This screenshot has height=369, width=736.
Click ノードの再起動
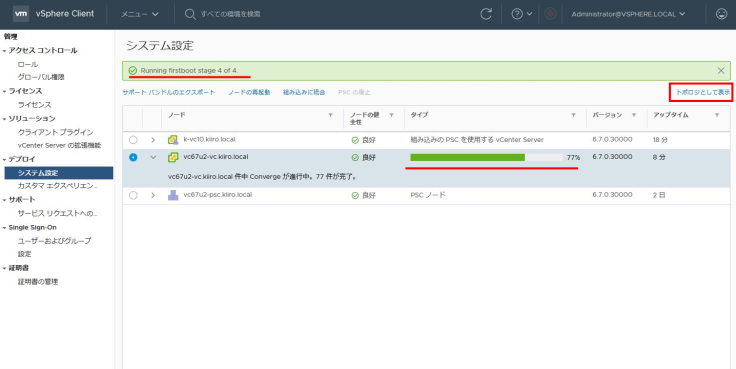coord(249,92)
